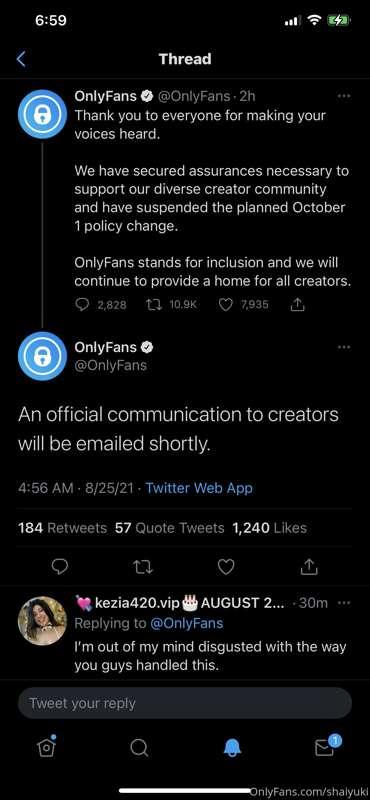370x800 pixels.
Task: Tap share icon below the main tweet
Action: coord(310,566)
